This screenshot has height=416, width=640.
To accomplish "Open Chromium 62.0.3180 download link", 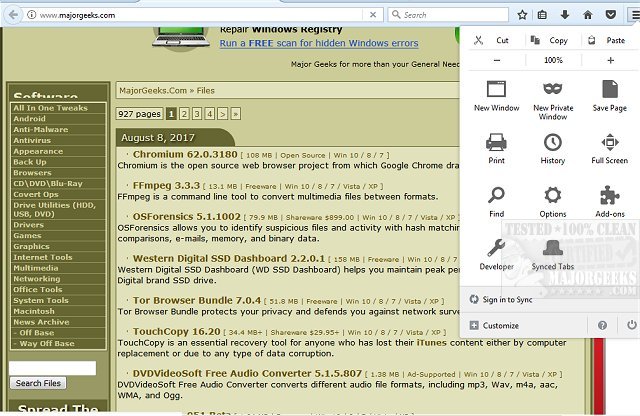I will click(x=185, y=154).
